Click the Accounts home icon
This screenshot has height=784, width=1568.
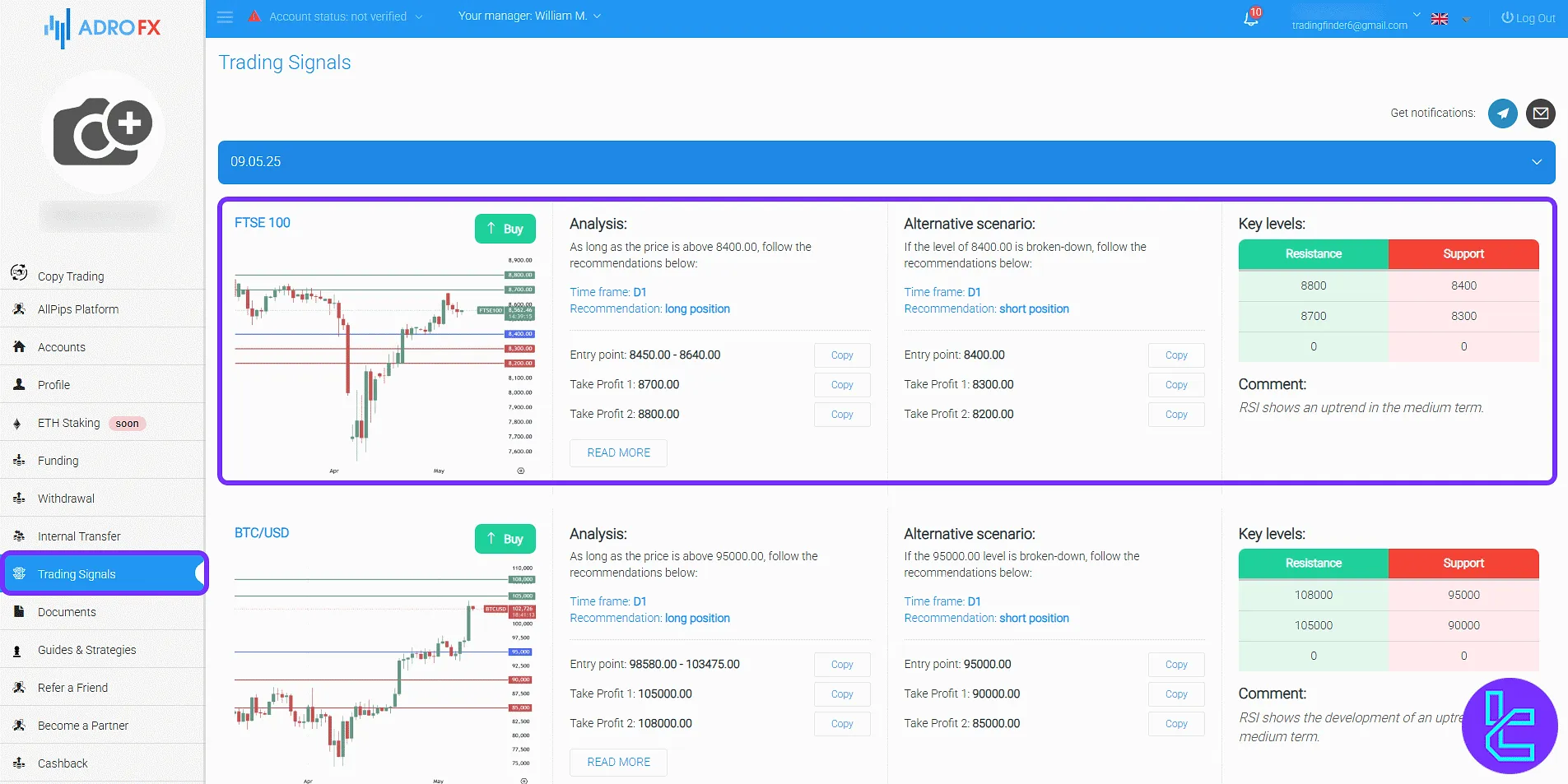[19, 347]
